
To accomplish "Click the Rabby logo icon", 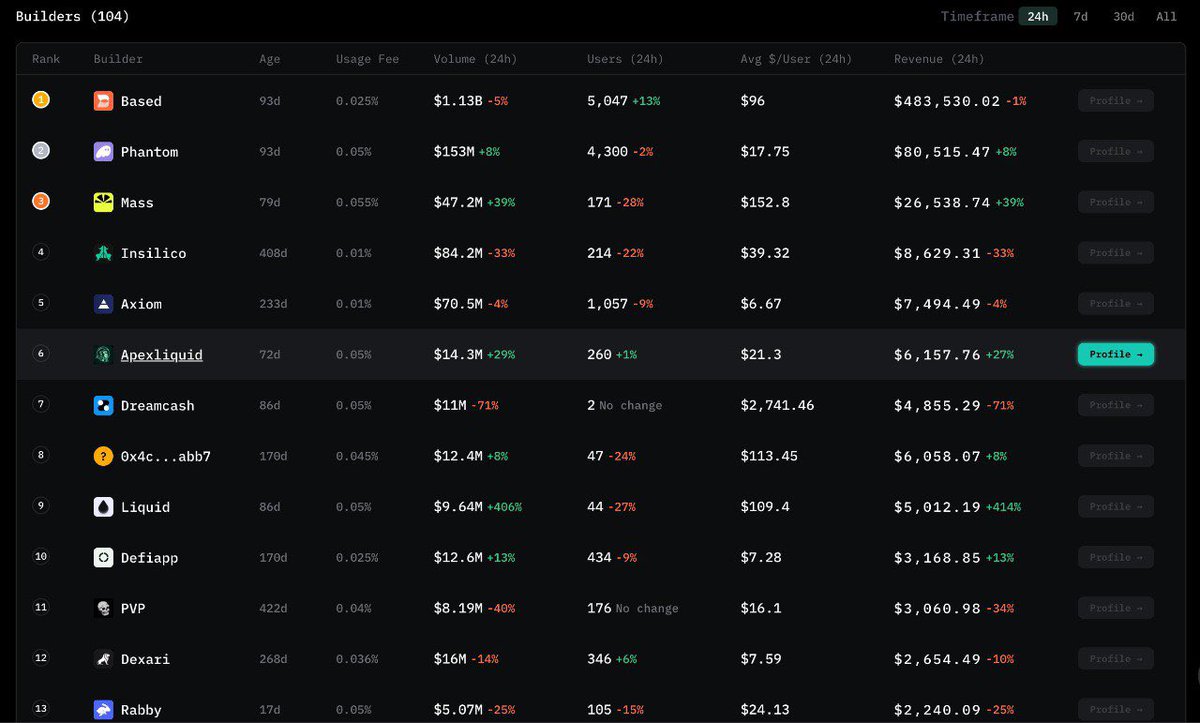I will (103, 710).
